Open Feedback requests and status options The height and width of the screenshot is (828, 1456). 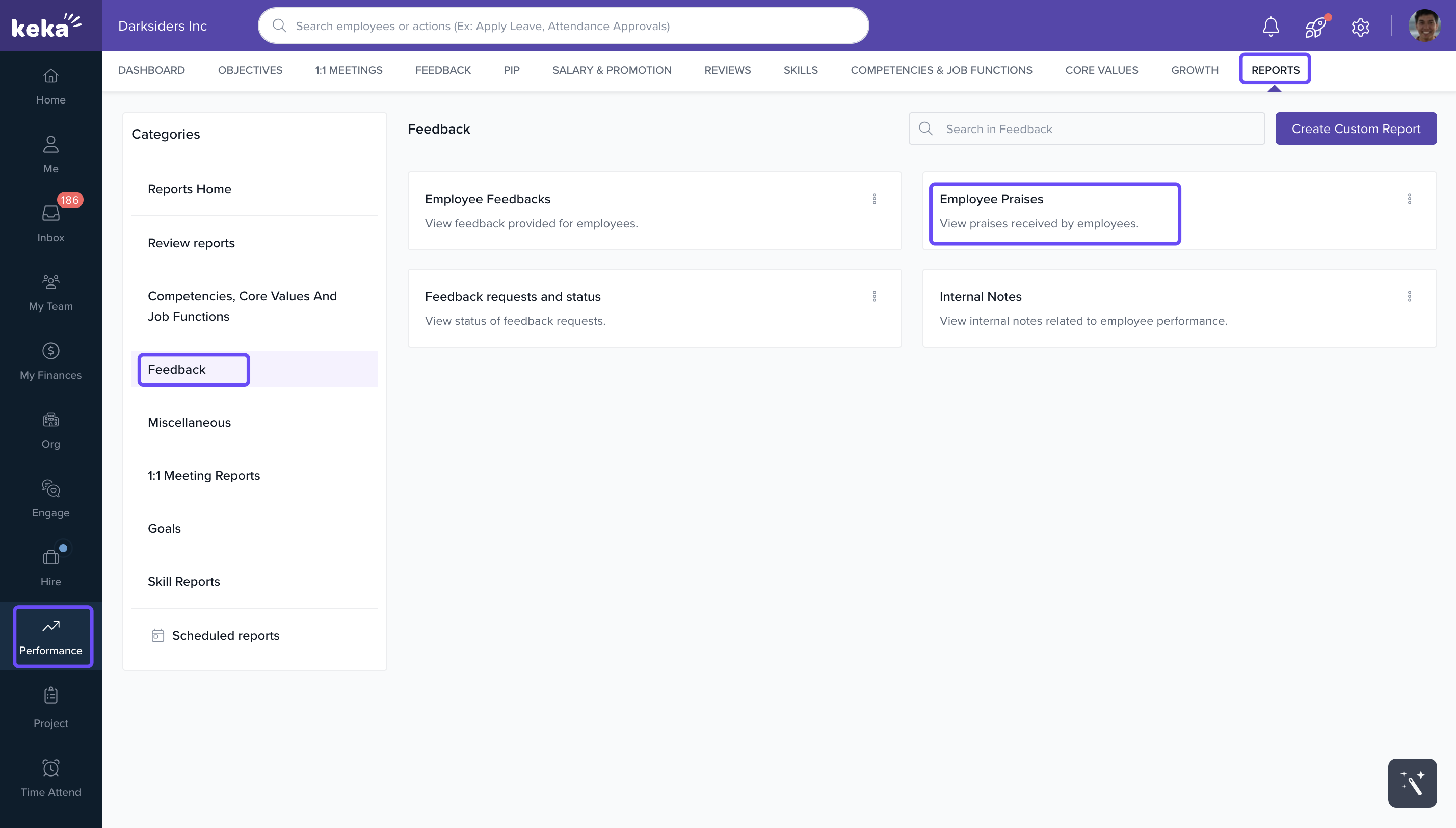874,296
